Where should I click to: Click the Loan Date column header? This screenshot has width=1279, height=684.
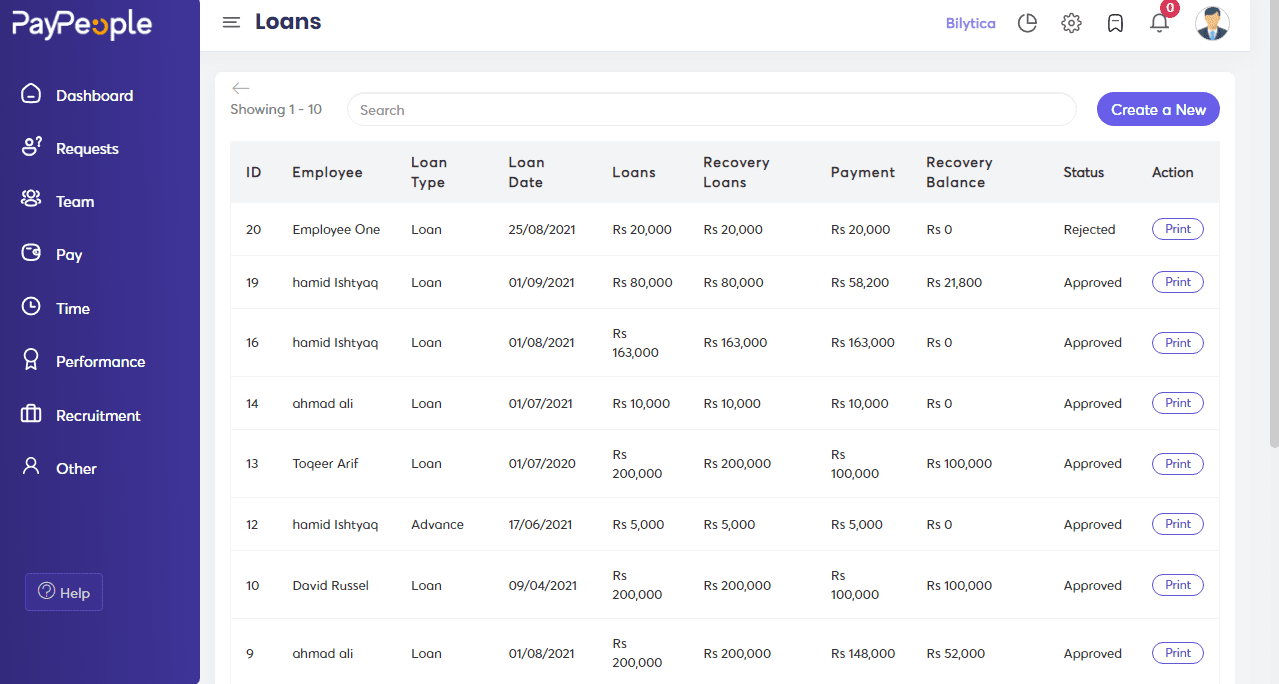coord(526,172)
